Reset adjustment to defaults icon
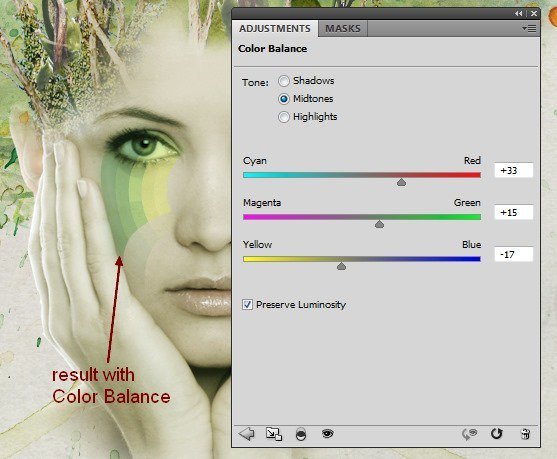 496,434
